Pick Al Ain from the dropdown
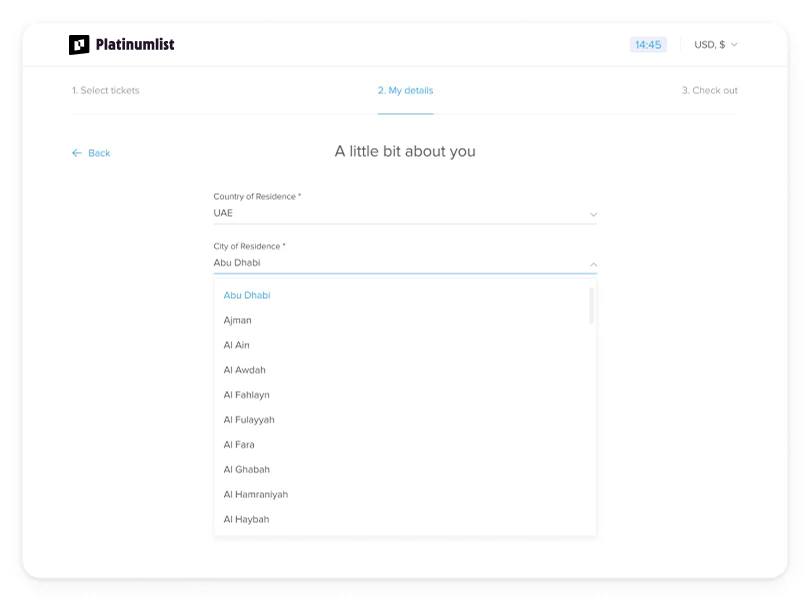Screen dimensions: 810x601 237,346
